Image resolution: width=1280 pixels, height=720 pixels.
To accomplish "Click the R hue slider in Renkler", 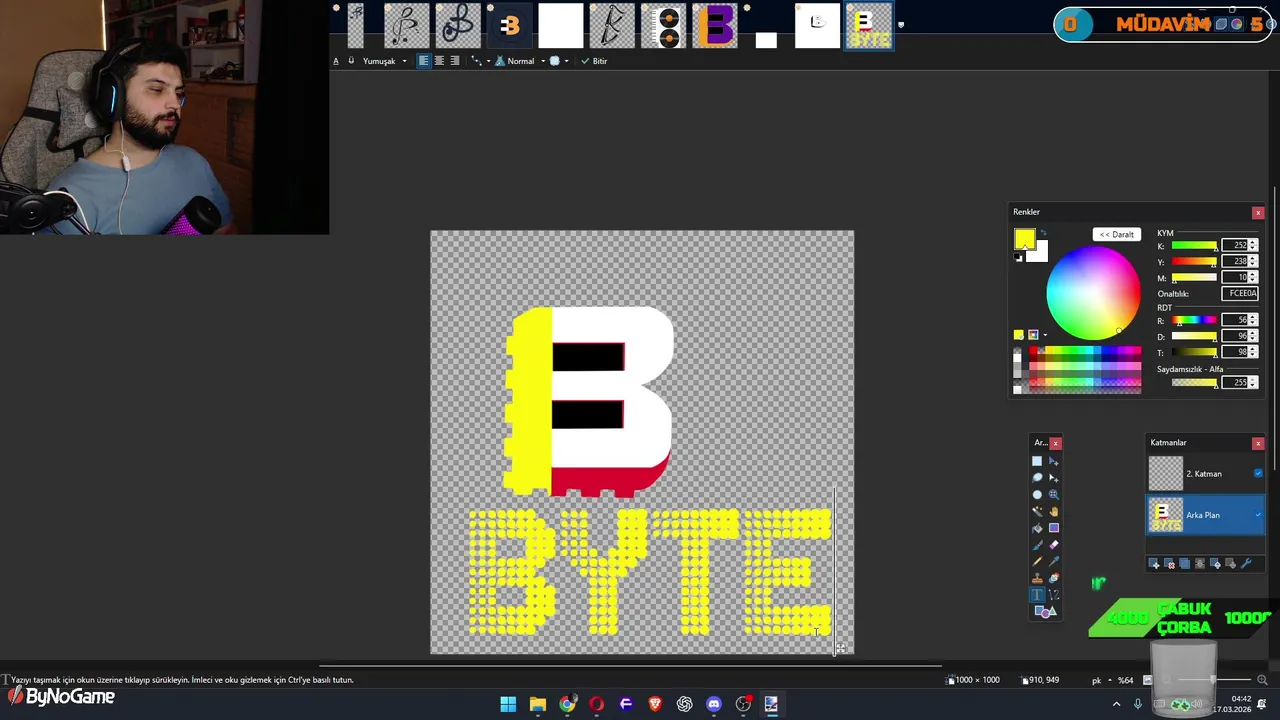I will pyautogui.click(x=1194, y=320).
